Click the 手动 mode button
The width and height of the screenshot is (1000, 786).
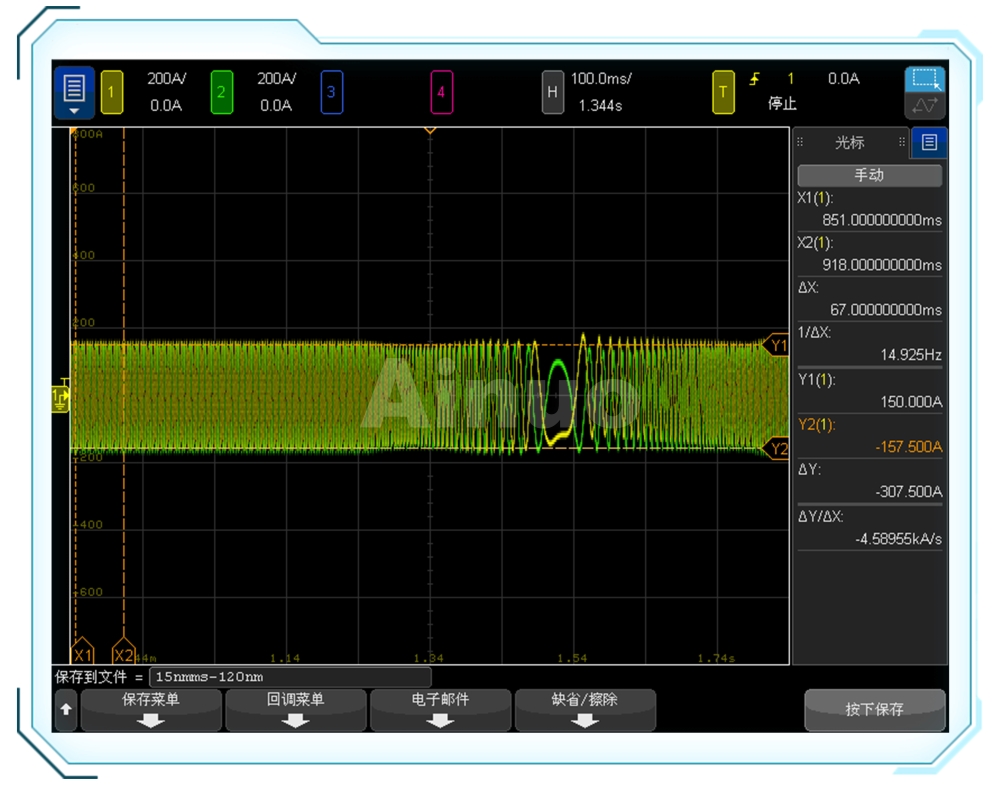point(869,175)
